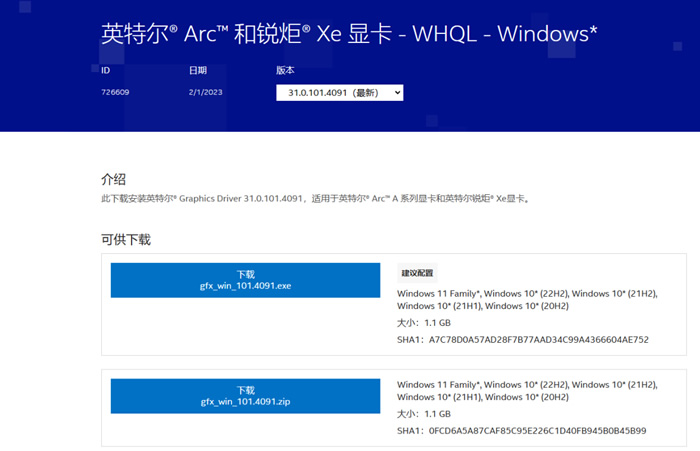Click the SHA1 hash starting with 0FCD6A5A
The width and height of the screenshot is (700, 451).
(x=537, y=431)
